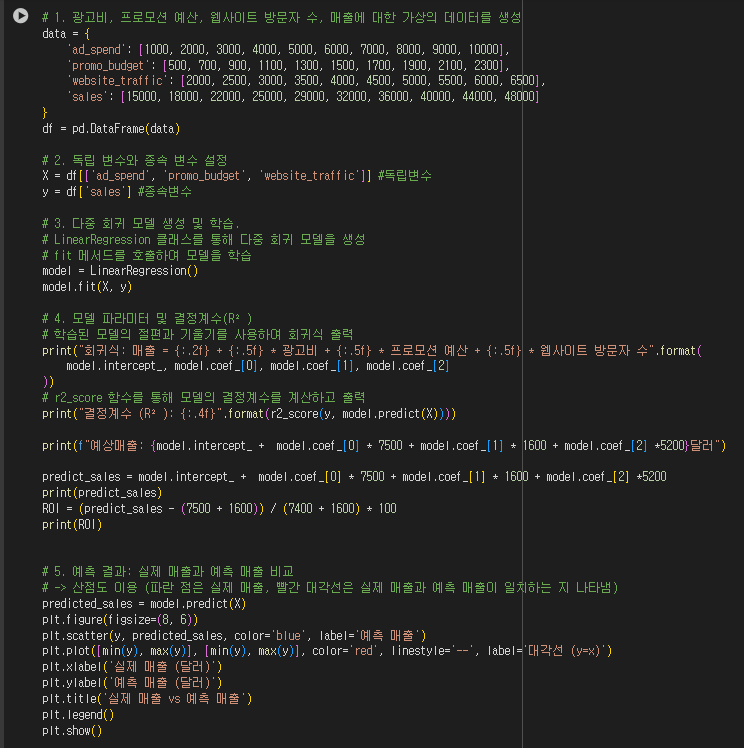
Task: Click the 'X = df[[...]]' independent variable line
Action: click(x=237, y=176)
